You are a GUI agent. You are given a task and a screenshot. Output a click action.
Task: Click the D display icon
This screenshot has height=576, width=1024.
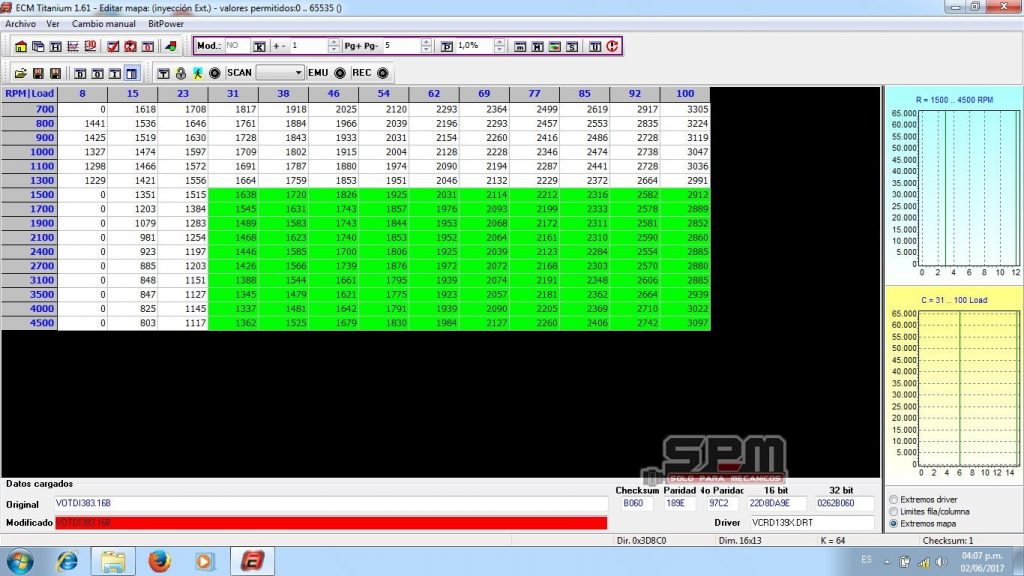coord(80,73)
